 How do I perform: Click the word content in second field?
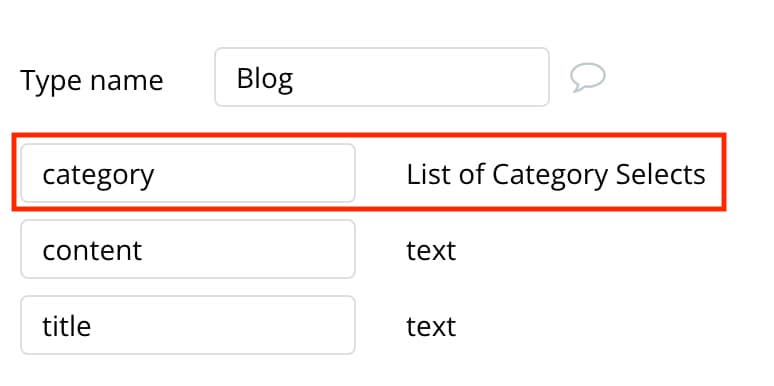click(x=92, y=250)
